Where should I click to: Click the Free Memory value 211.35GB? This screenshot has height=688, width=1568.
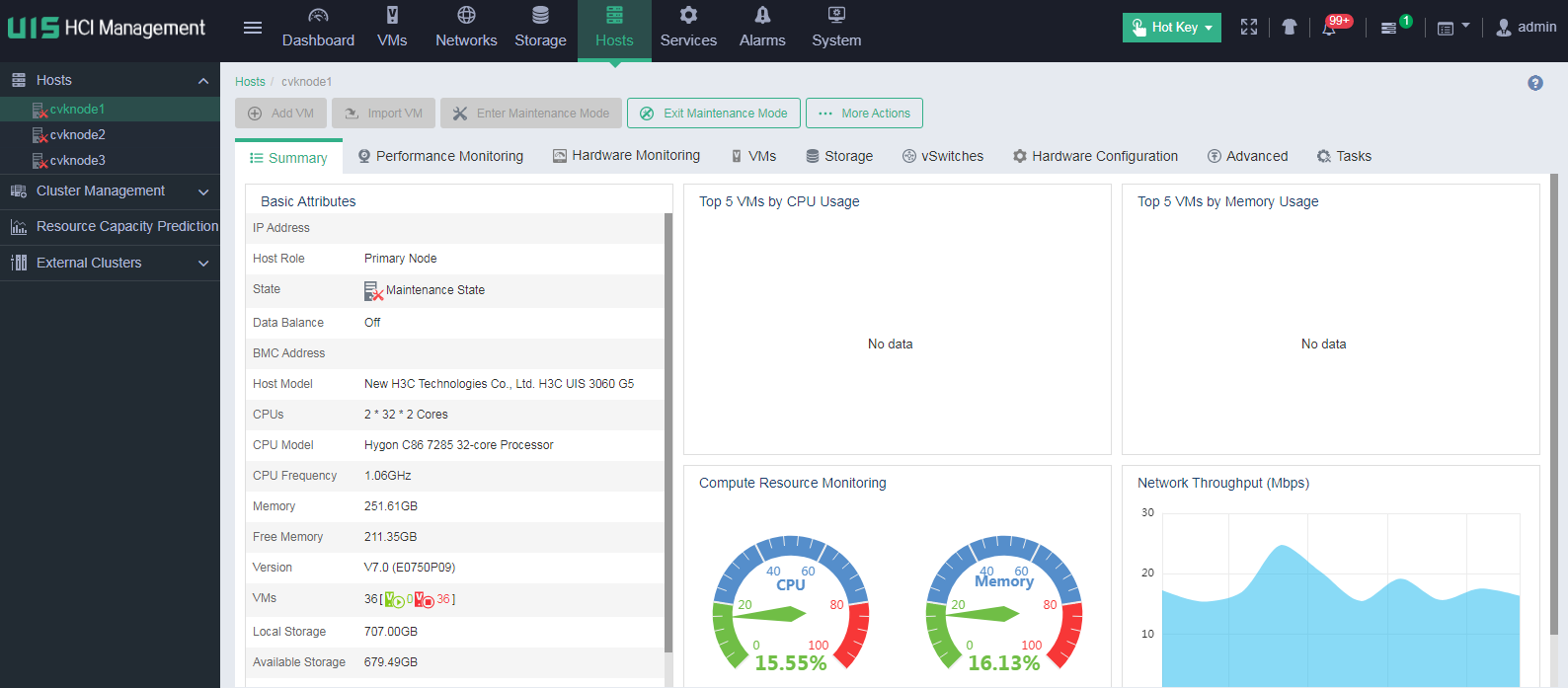point(391,538)
